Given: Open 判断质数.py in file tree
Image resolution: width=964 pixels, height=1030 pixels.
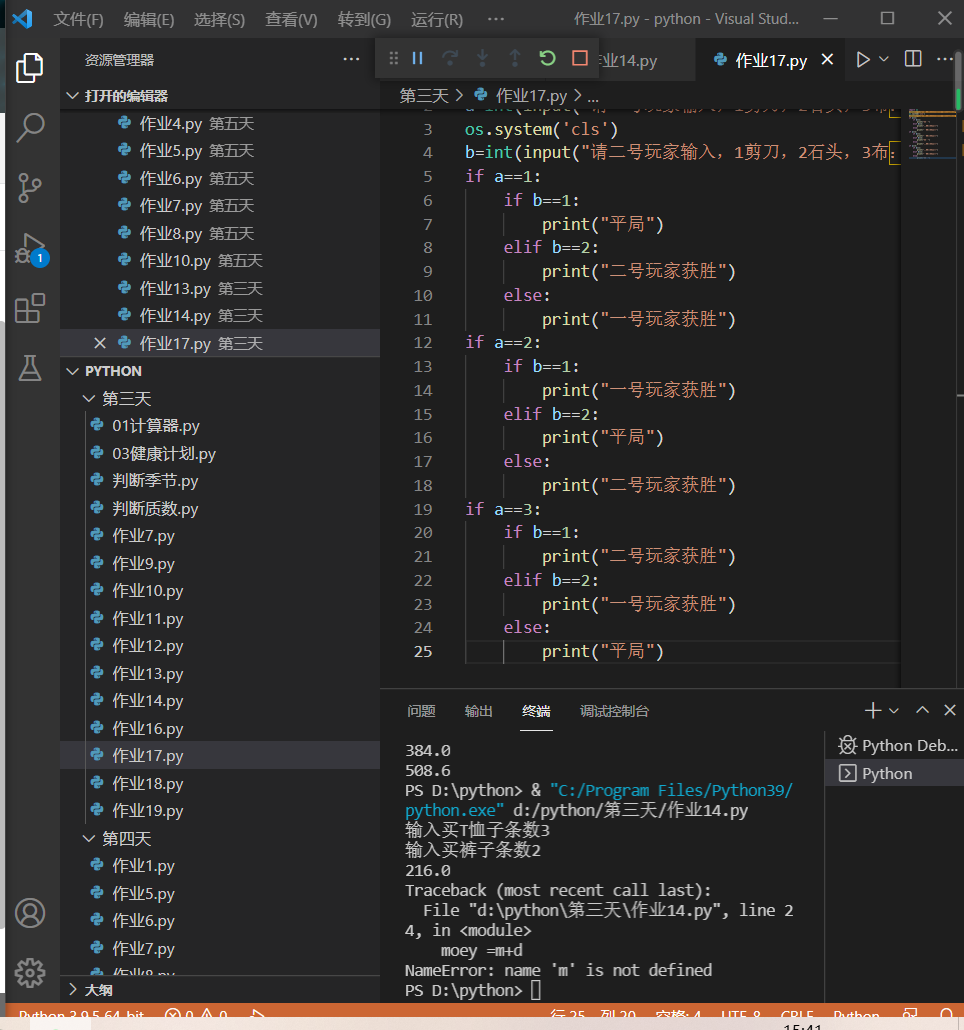Looking at the screenshot, I should (x=155, y=509).
